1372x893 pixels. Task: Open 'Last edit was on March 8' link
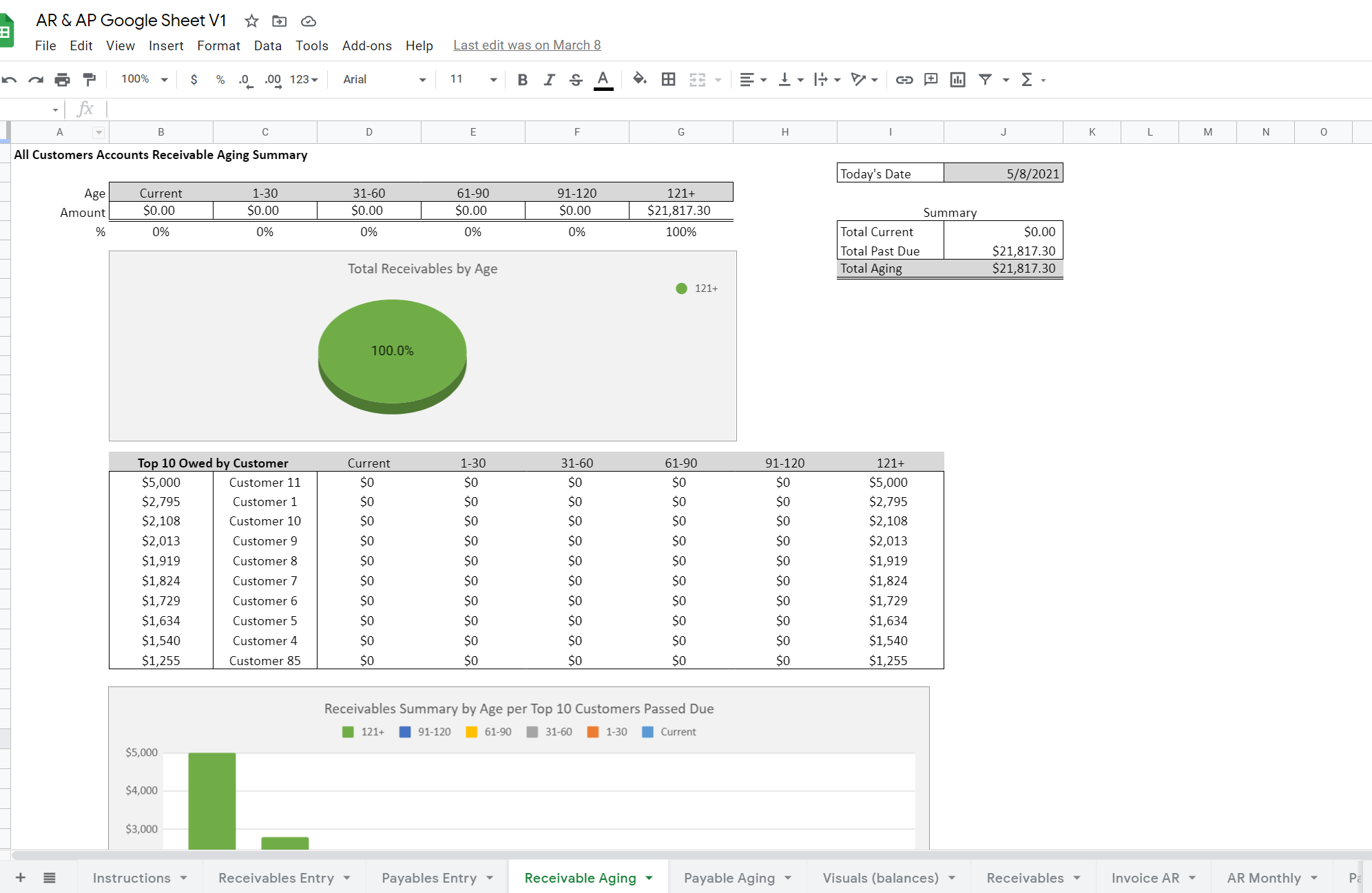click(x=527, y=45)
